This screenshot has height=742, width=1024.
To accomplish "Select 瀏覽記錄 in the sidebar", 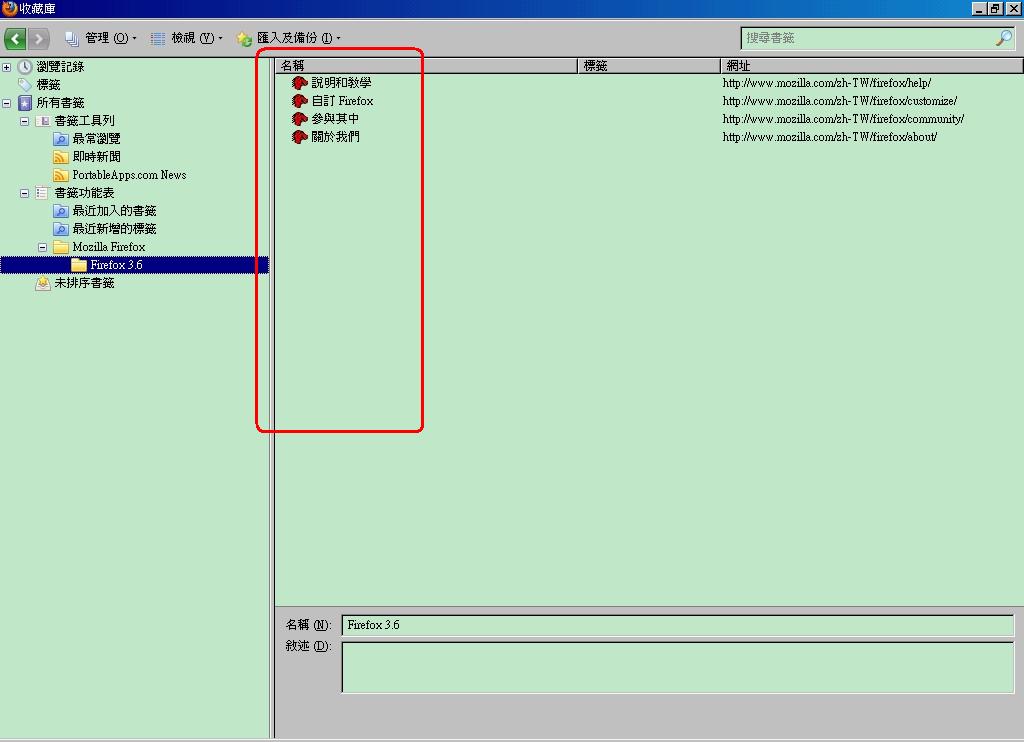I will pos(60,67).
